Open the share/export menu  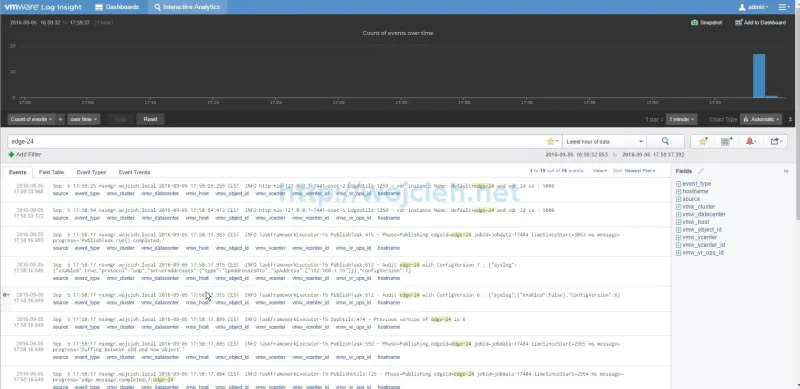pyautogui.click(x=776, y=141)
